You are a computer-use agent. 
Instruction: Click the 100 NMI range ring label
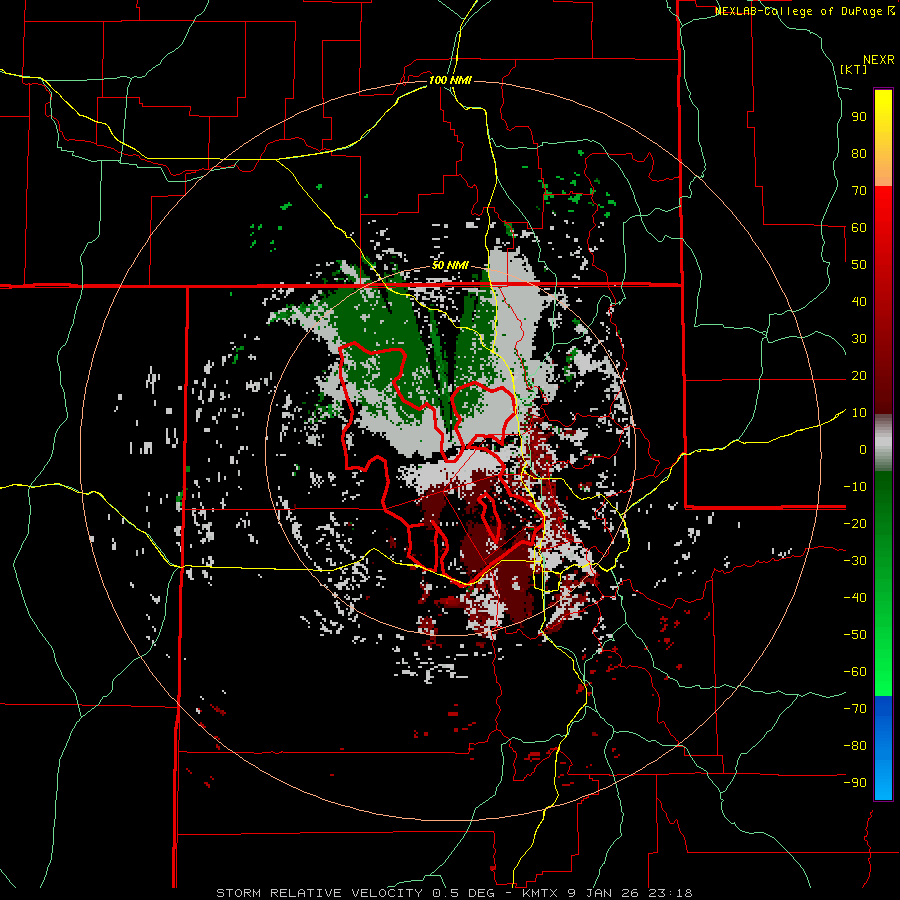point(450,80)
